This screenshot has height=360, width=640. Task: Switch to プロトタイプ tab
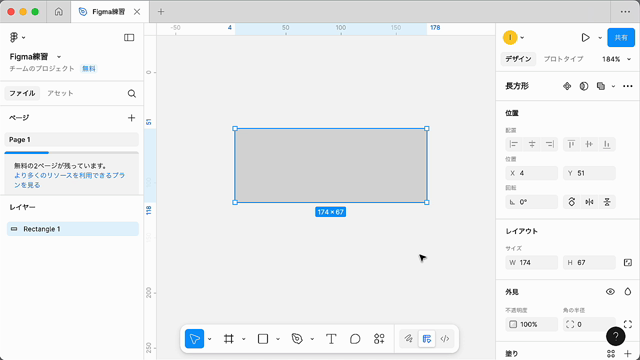[563, 59]
